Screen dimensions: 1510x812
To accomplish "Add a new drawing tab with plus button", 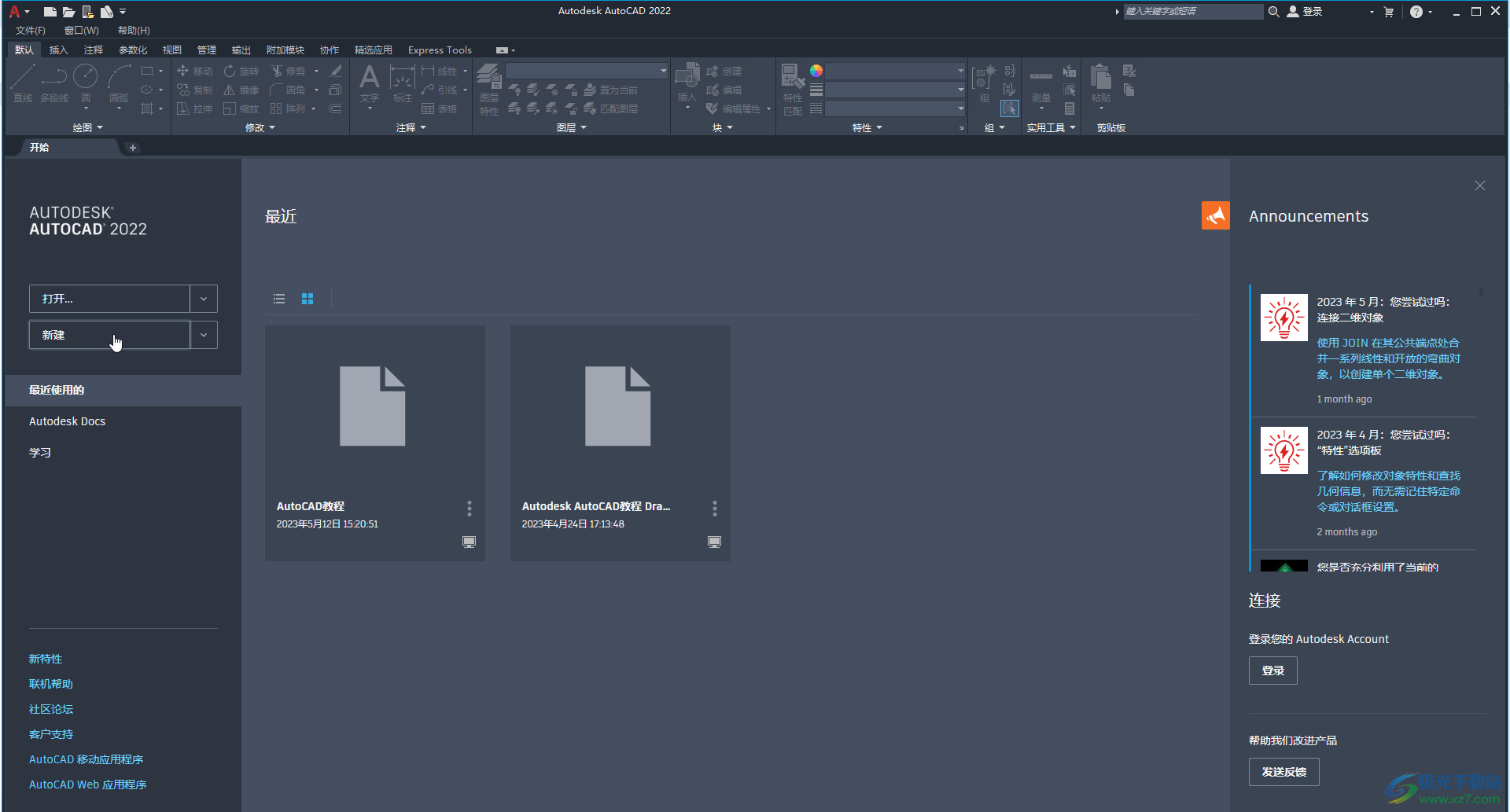I will pyautogui.click(x=133, y=147).
